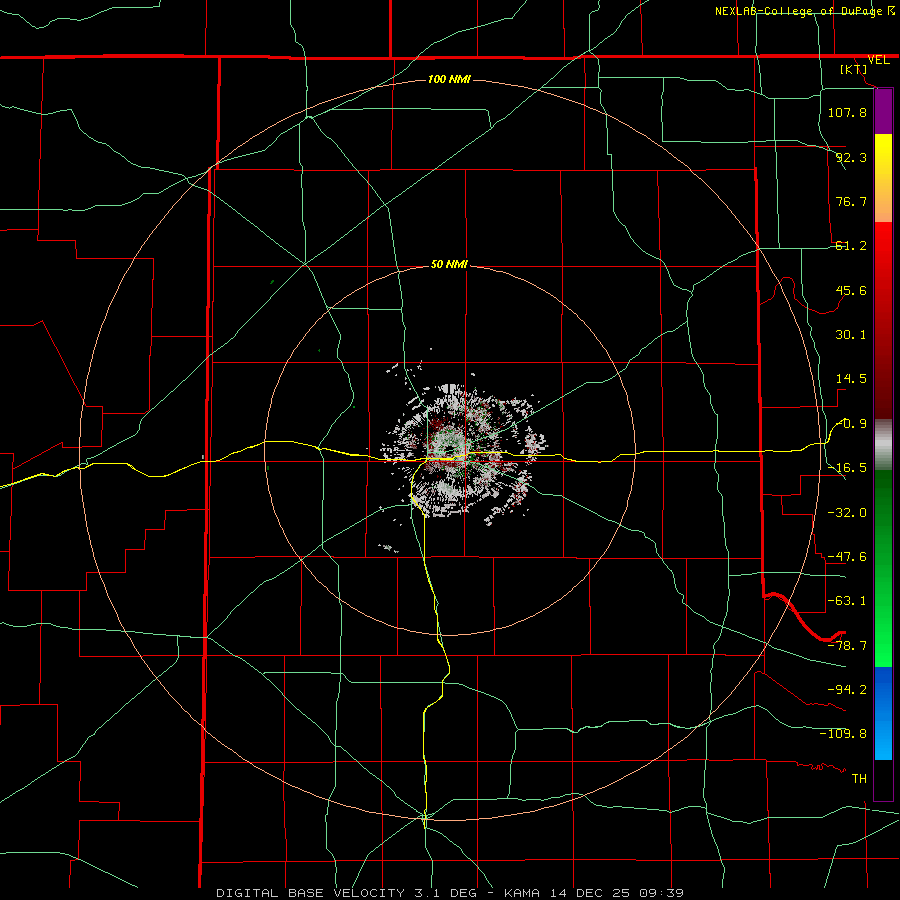Click the 92.3 velocity scale value

pyautogui.click(x=851, y=157)
